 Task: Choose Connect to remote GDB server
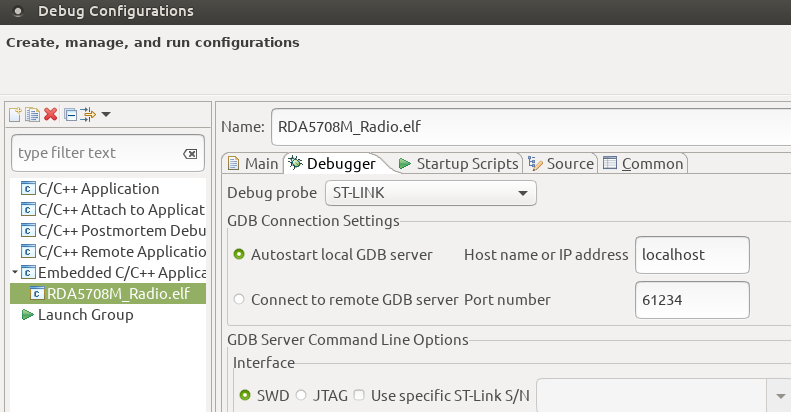(239, 299)
